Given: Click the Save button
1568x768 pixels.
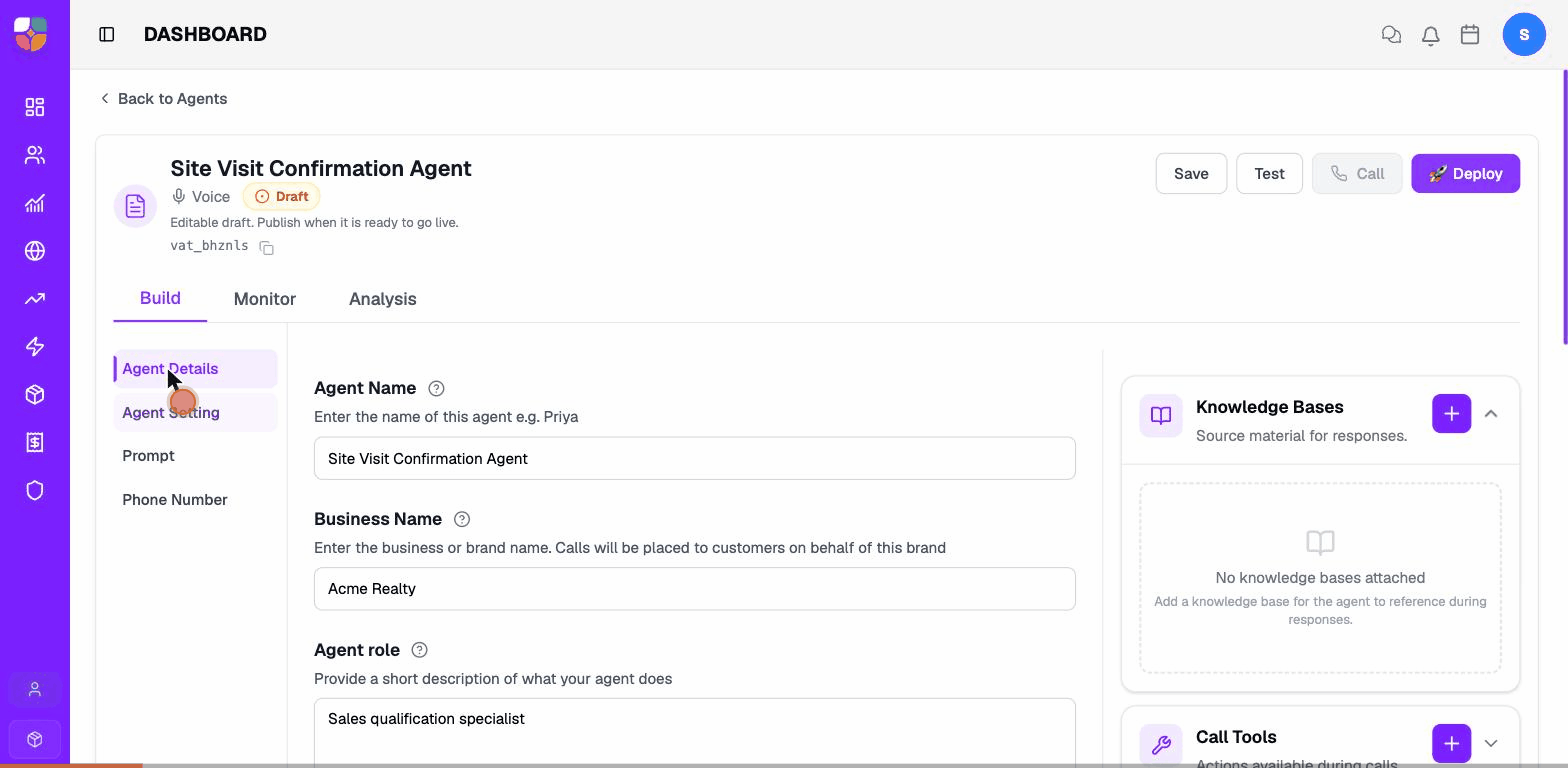Looking at the screenshot, I should point(1191,174).
